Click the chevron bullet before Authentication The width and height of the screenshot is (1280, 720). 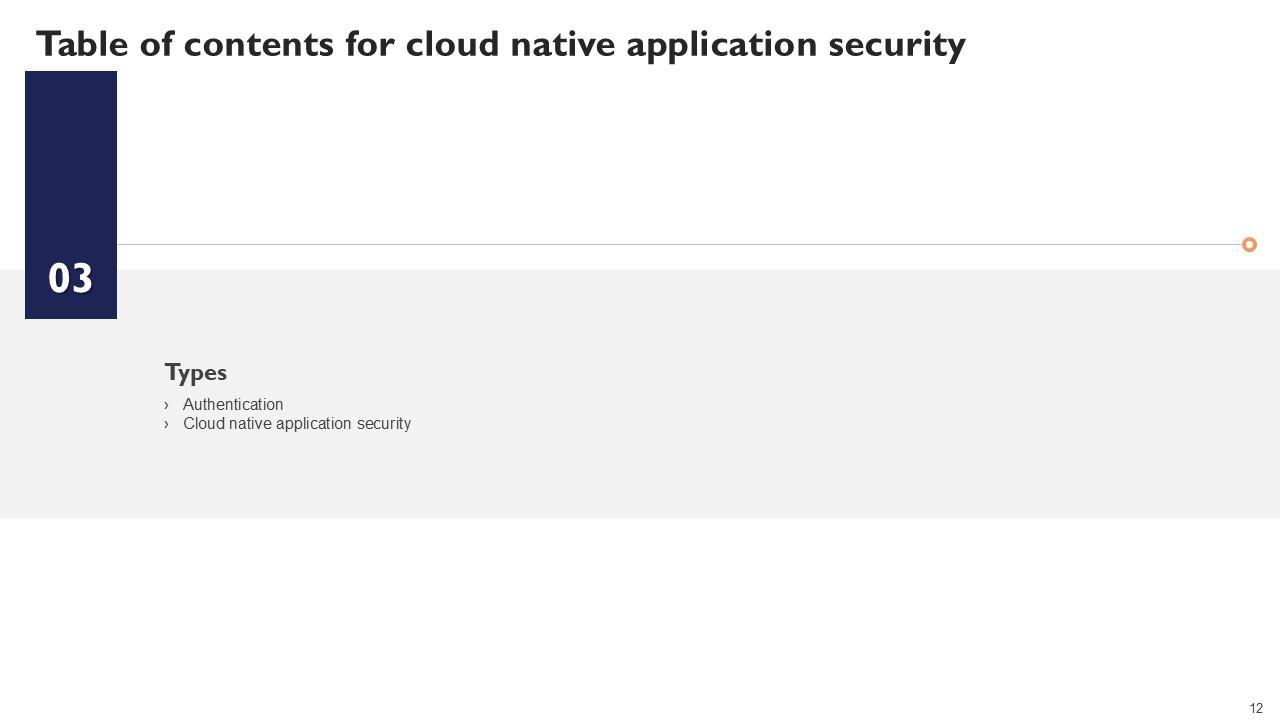point(166,405)
